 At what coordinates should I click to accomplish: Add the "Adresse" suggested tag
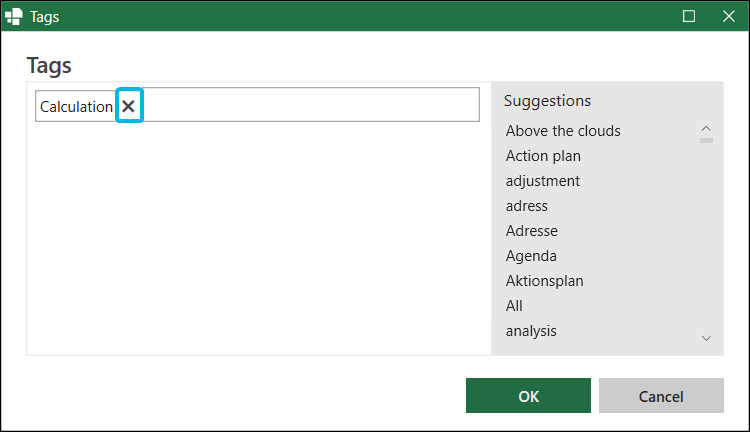tap(531, 231)
